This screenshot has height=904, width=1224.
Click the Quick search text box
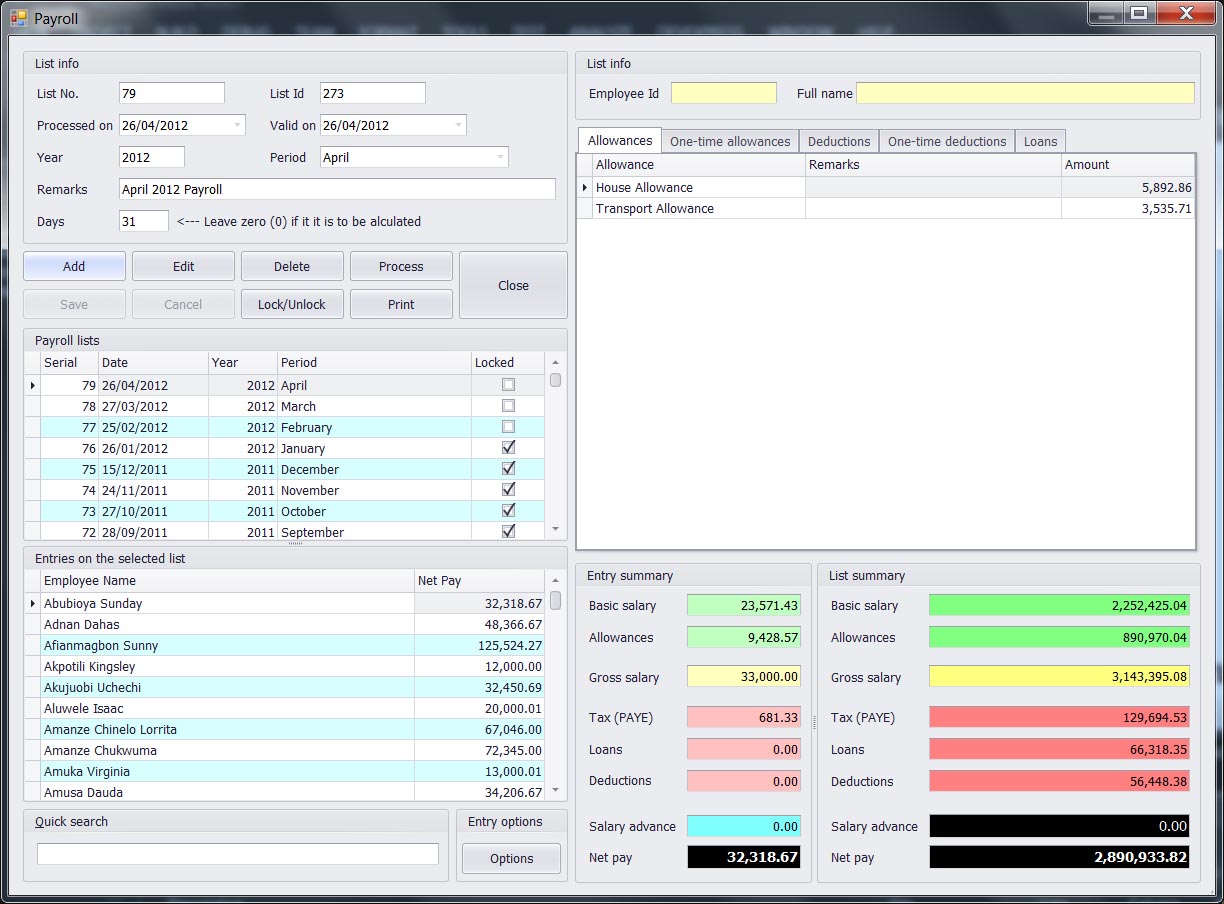238,854
